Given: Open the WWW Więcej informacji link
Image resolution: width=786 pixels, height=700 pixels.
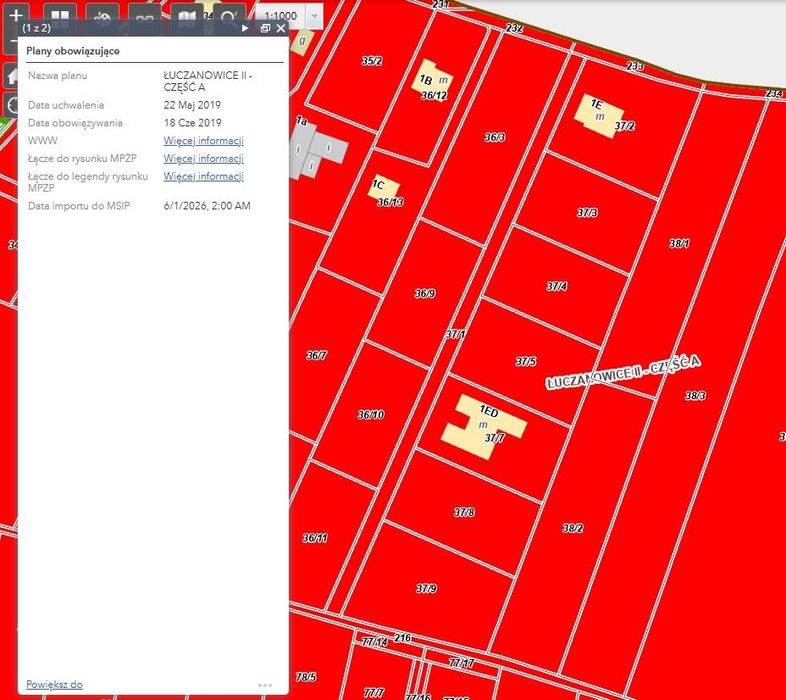Looking at the screenshot, I should [x=204, y=140].
